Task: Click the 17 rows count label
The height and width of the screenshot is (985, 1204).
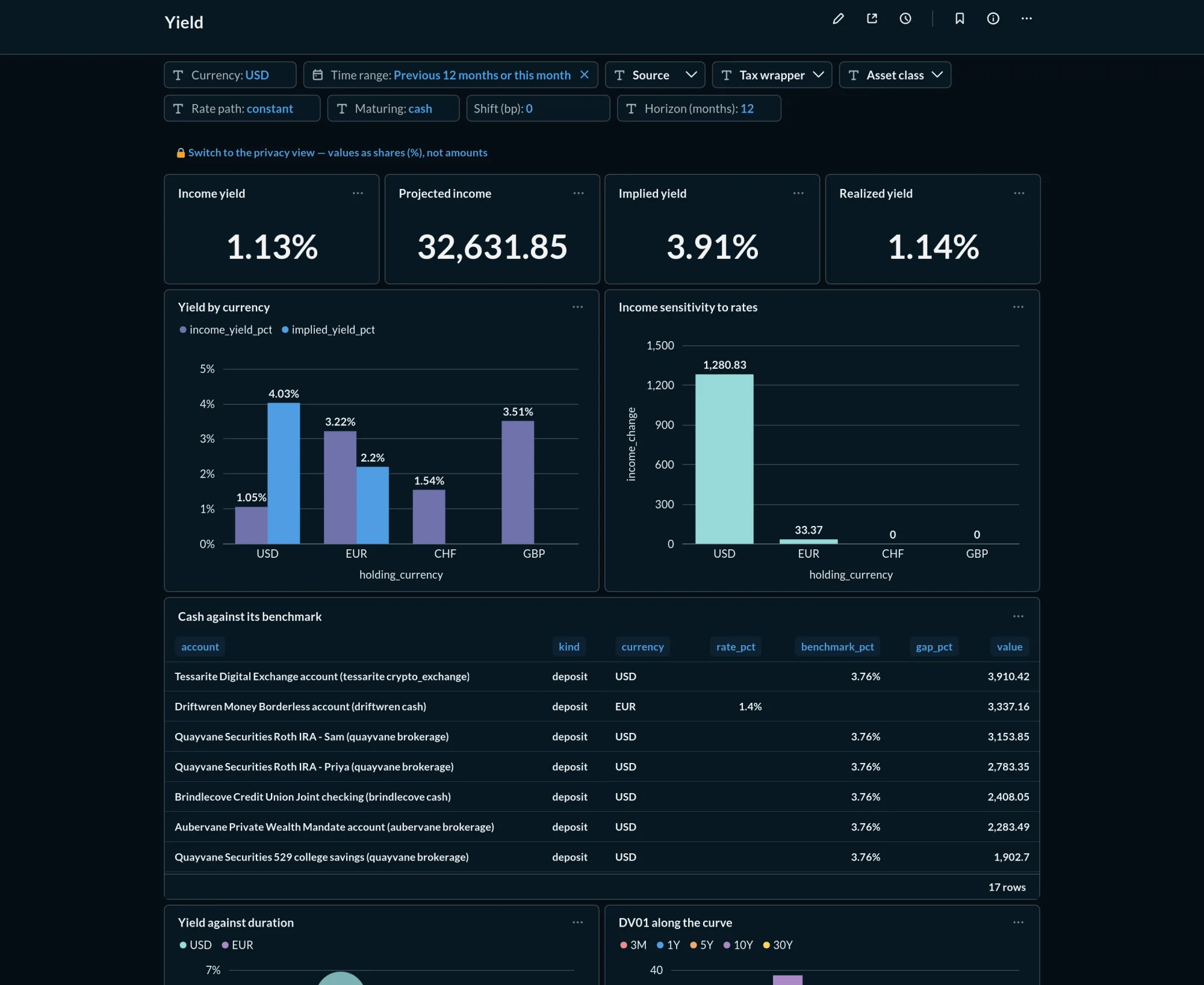Action: [x=1007, y=887]
